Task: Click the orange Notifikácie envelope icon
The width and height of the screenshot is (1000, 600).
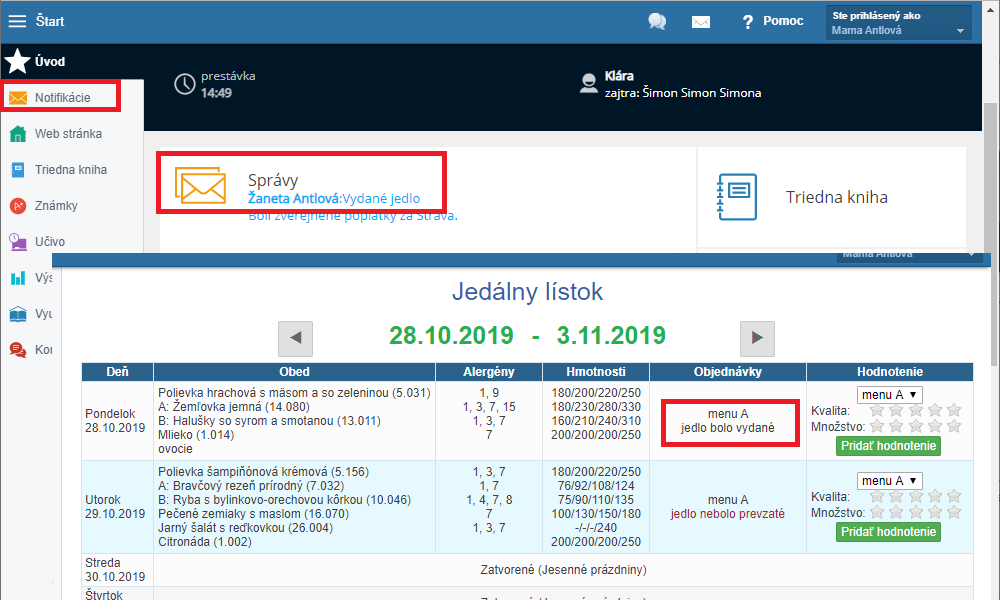Action: coord(18,98)
